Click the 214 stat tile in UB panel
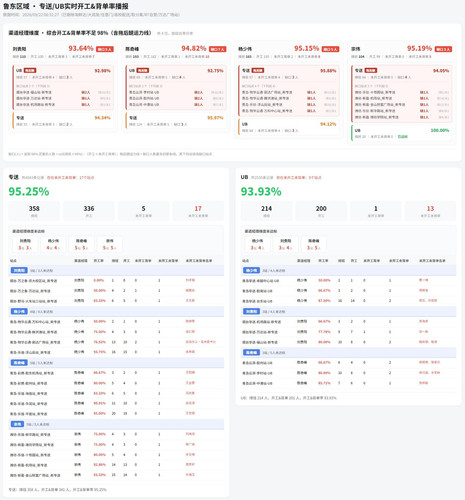The height and width of the screenshot is (500, 465). 266,211
